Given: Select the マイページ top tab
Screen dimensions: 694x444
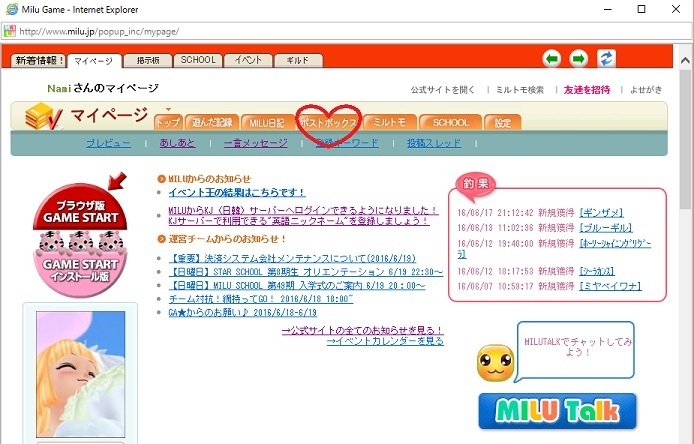Looking at the screenshot, I should (x=93, y=61).
